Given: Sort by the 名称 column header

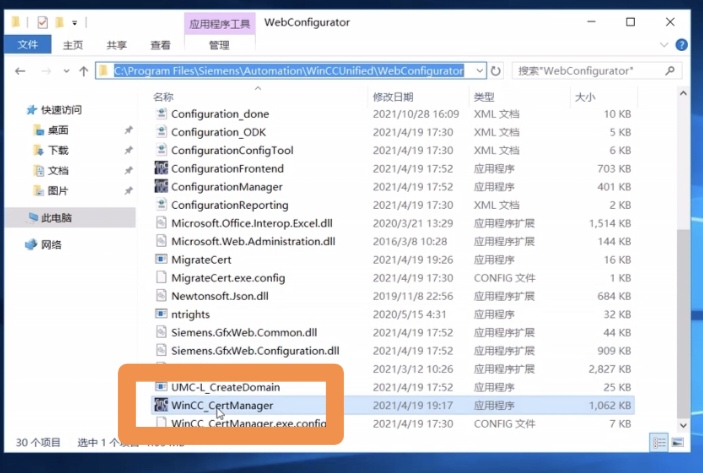Looking at the screenshot, I should click(163, 97).
